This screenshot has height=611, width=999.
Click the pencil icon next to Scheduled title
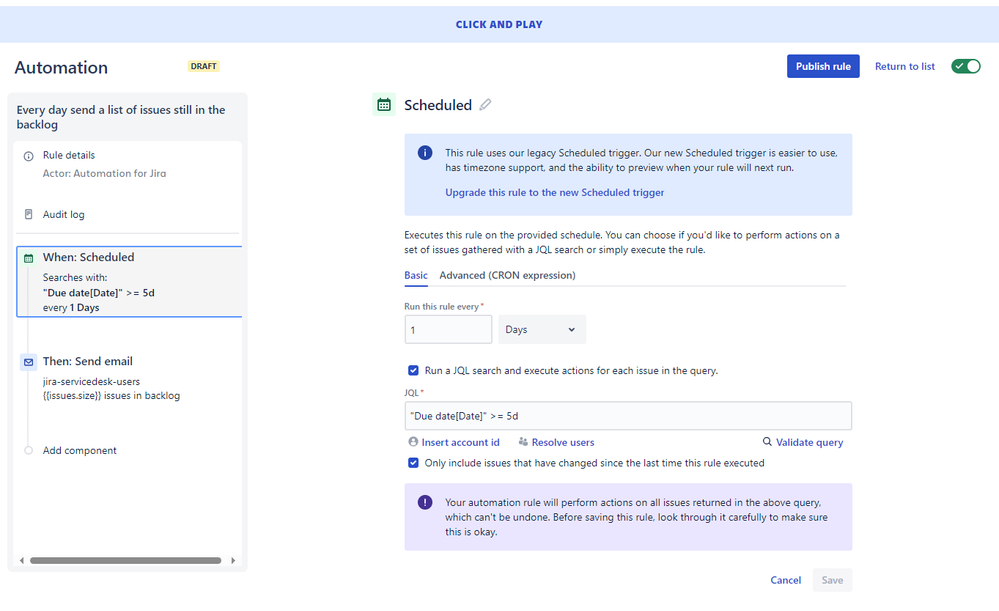485,104
